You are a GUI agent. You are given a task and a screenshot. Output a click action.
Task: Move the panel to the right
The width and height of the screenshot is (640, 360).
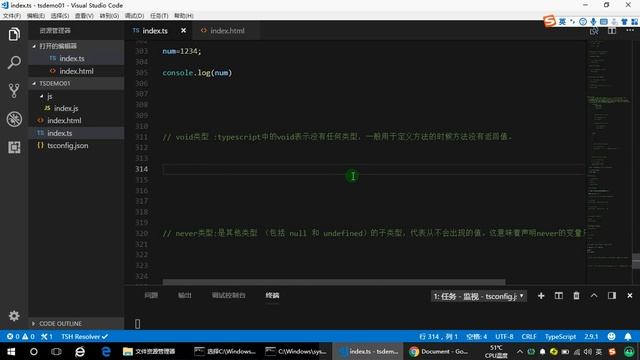[611, 296]
